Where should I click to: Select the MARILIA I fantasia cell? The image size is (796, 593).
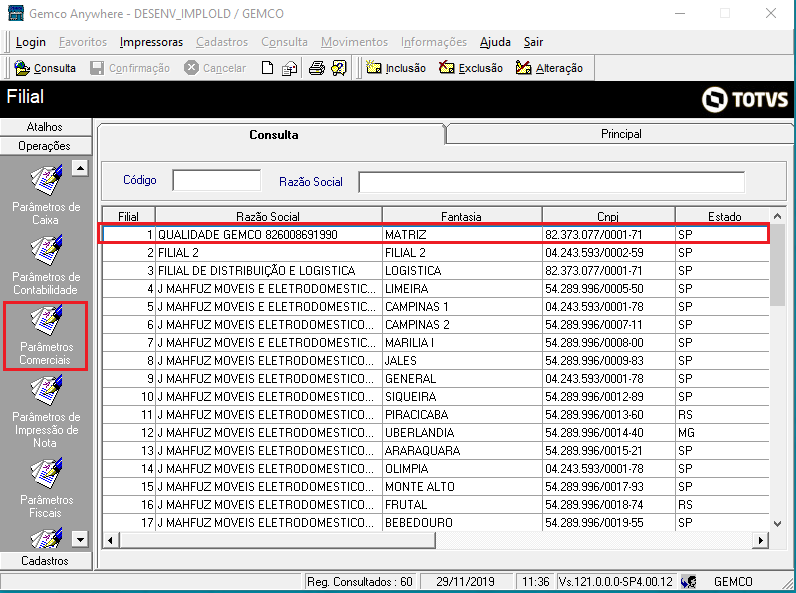coord(462,343)
